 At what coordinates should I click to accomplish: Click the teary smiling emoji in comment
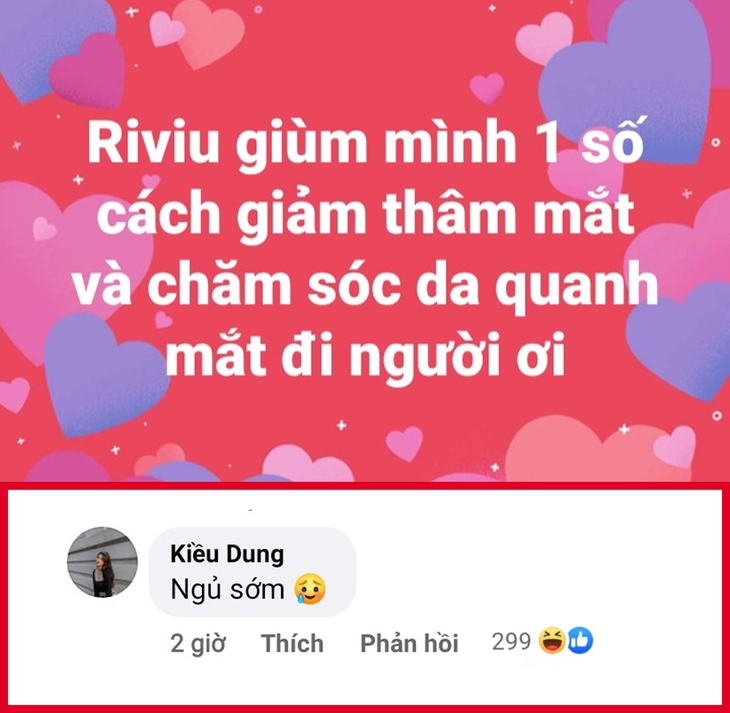click(x=310, y=589)
